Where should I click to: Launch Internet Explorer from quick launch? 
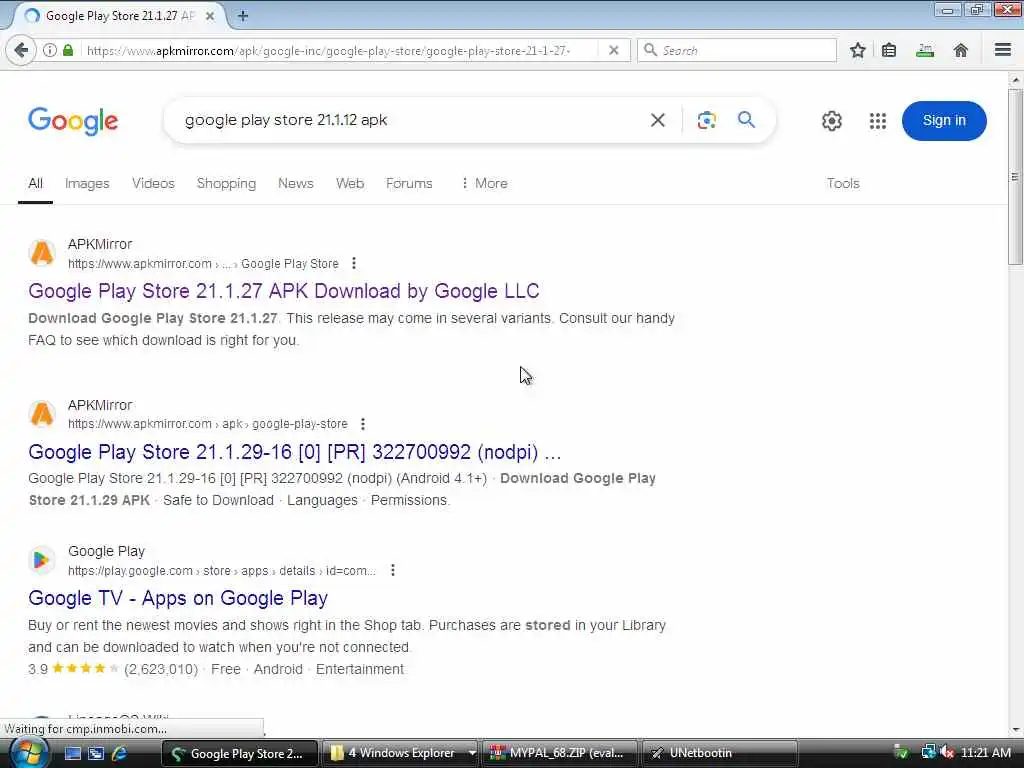(120, 754)
